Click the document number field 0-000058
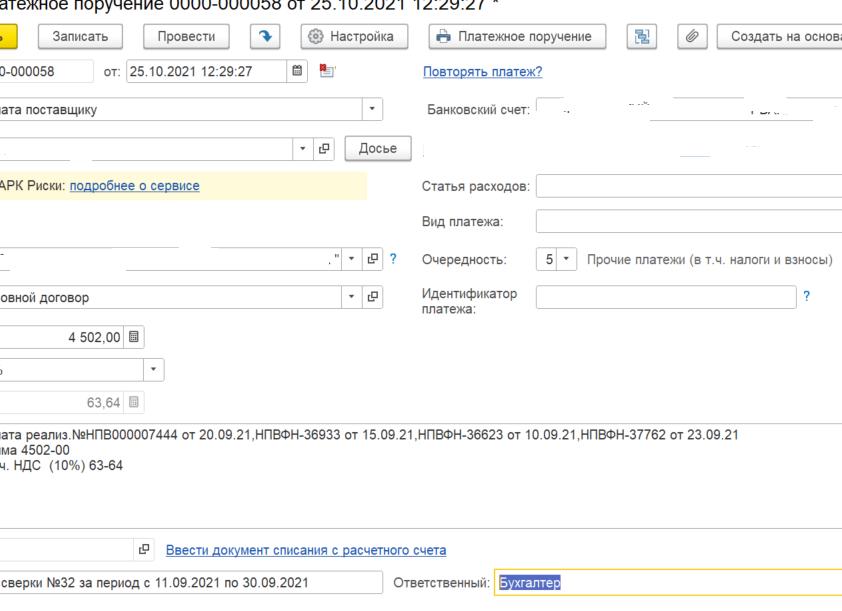The height and width of the screenshot is (611, 842). pyautogui.click(x=46, y=71)
